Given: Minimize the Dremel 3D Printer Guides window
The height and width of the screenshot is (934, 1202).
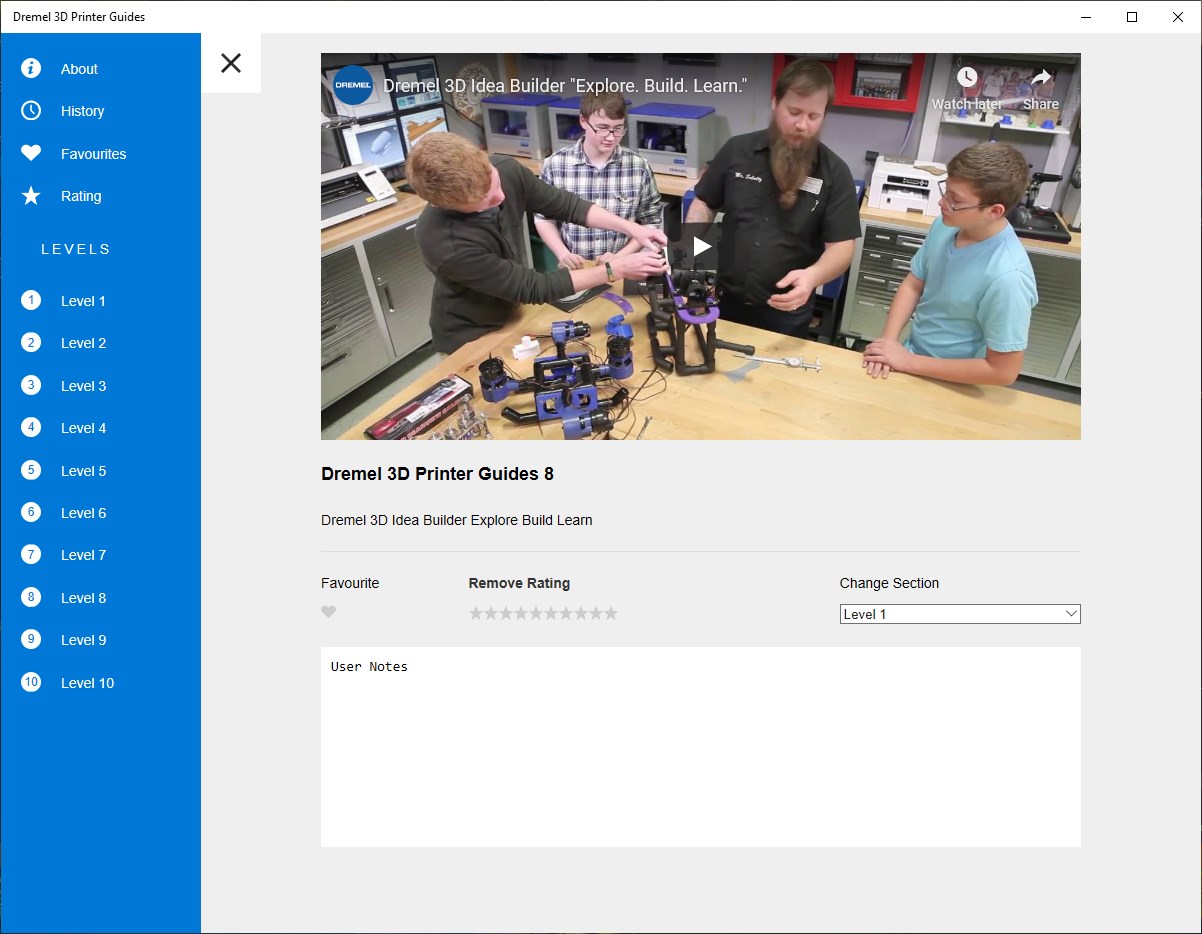Looking at the screenshot, I should [1086, 17].
